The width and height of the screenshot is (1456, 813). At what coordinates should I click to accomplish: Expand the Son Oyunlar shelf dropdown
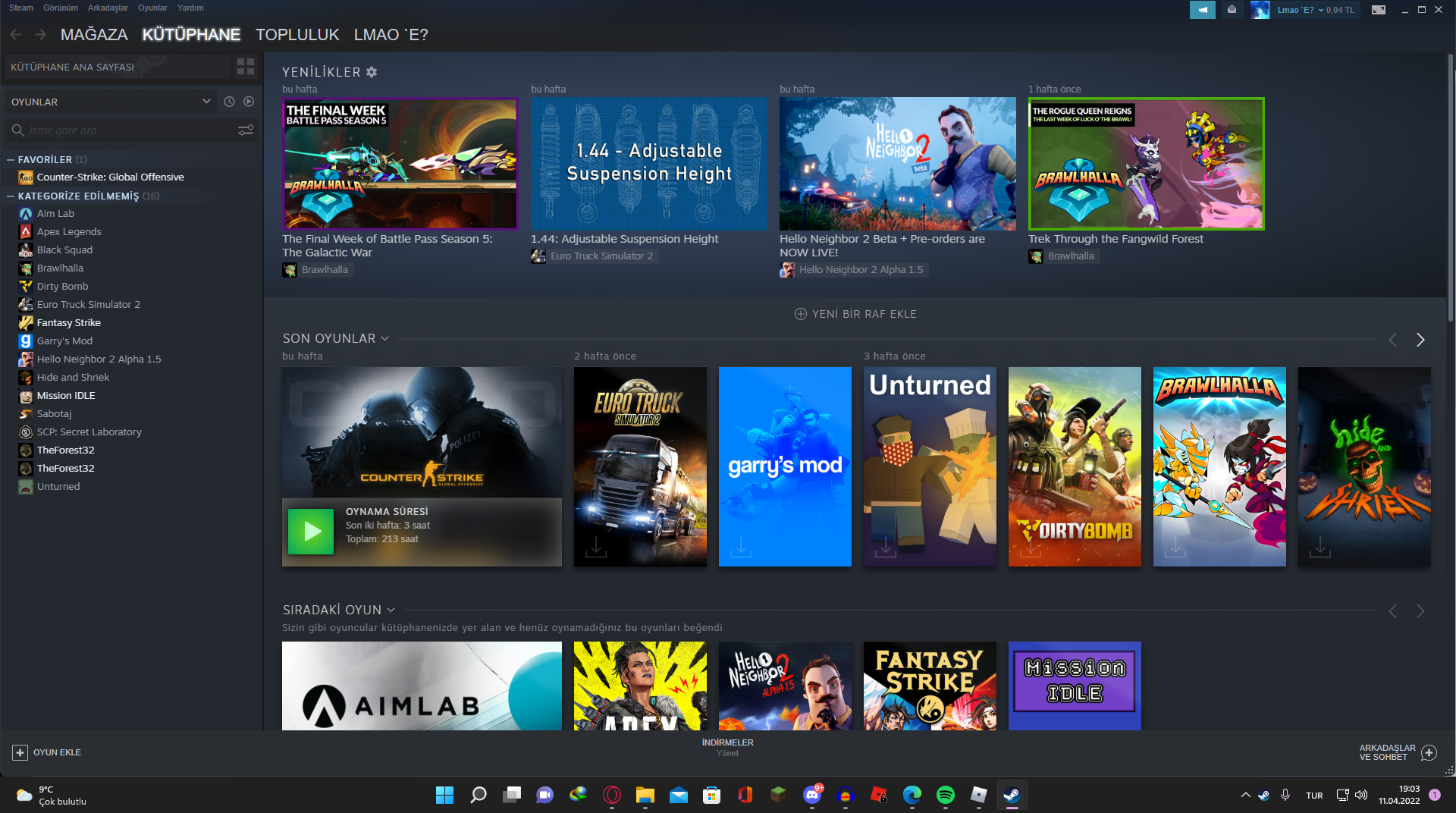[384, 338]
